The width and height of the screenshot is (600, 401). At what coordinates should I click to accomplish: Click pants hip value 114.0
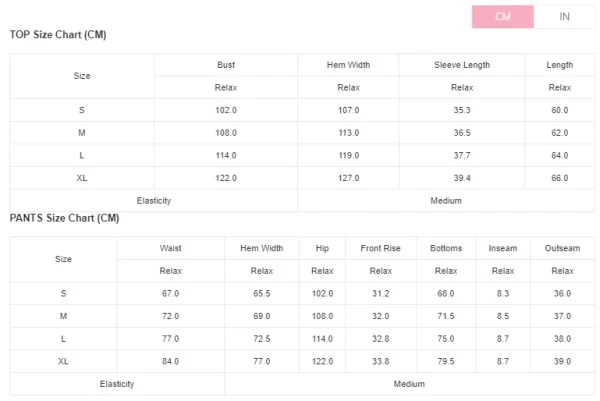(322, 339)
